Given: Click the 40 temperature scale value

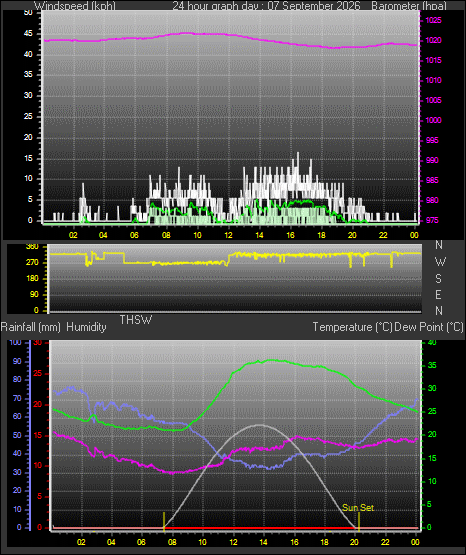Looking at the screenshot, I should pos(432,343).
